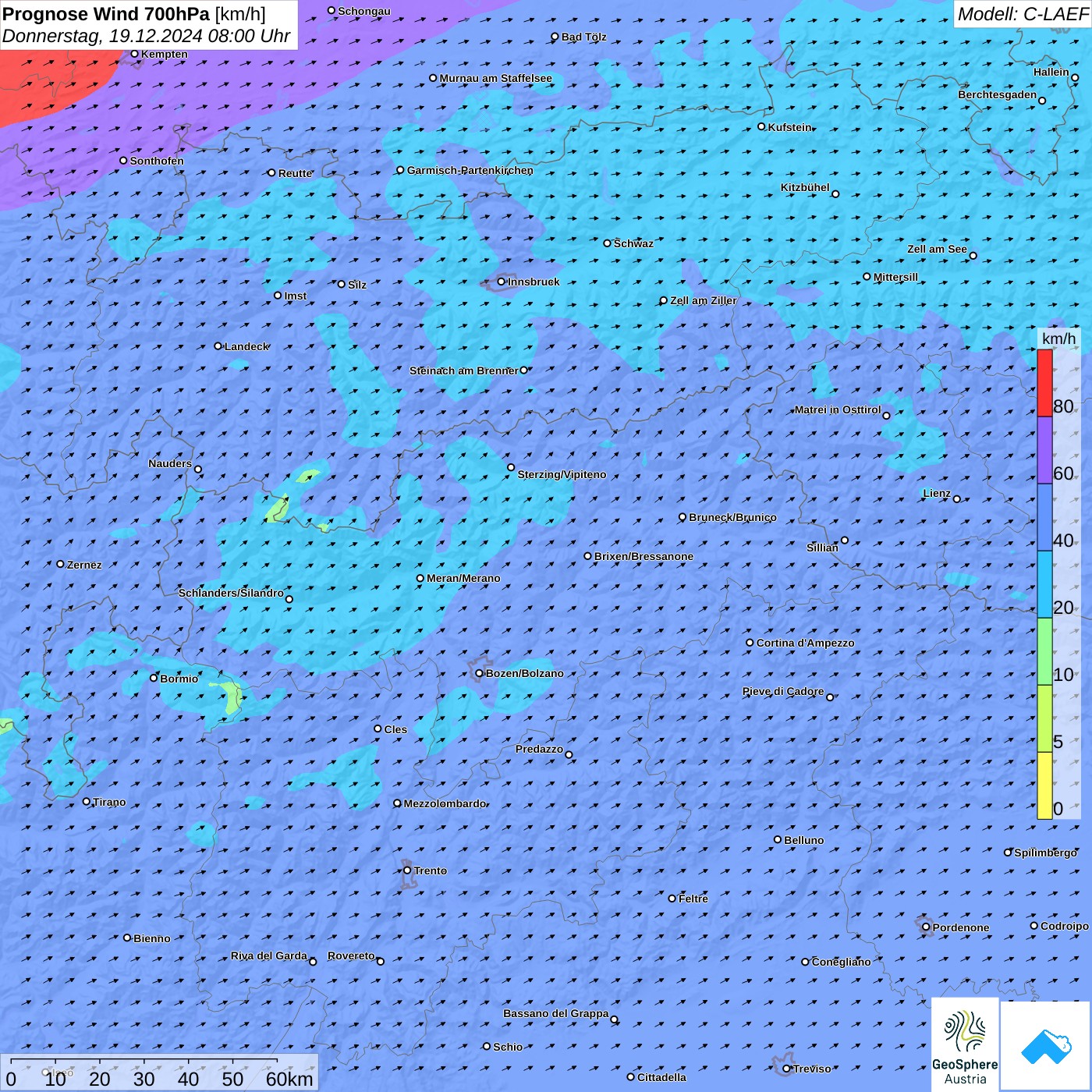The width and height of the screenshot is (1092, 1092).
Task: Click the Sonthofen city marker
Action: (x=123, y=161)
